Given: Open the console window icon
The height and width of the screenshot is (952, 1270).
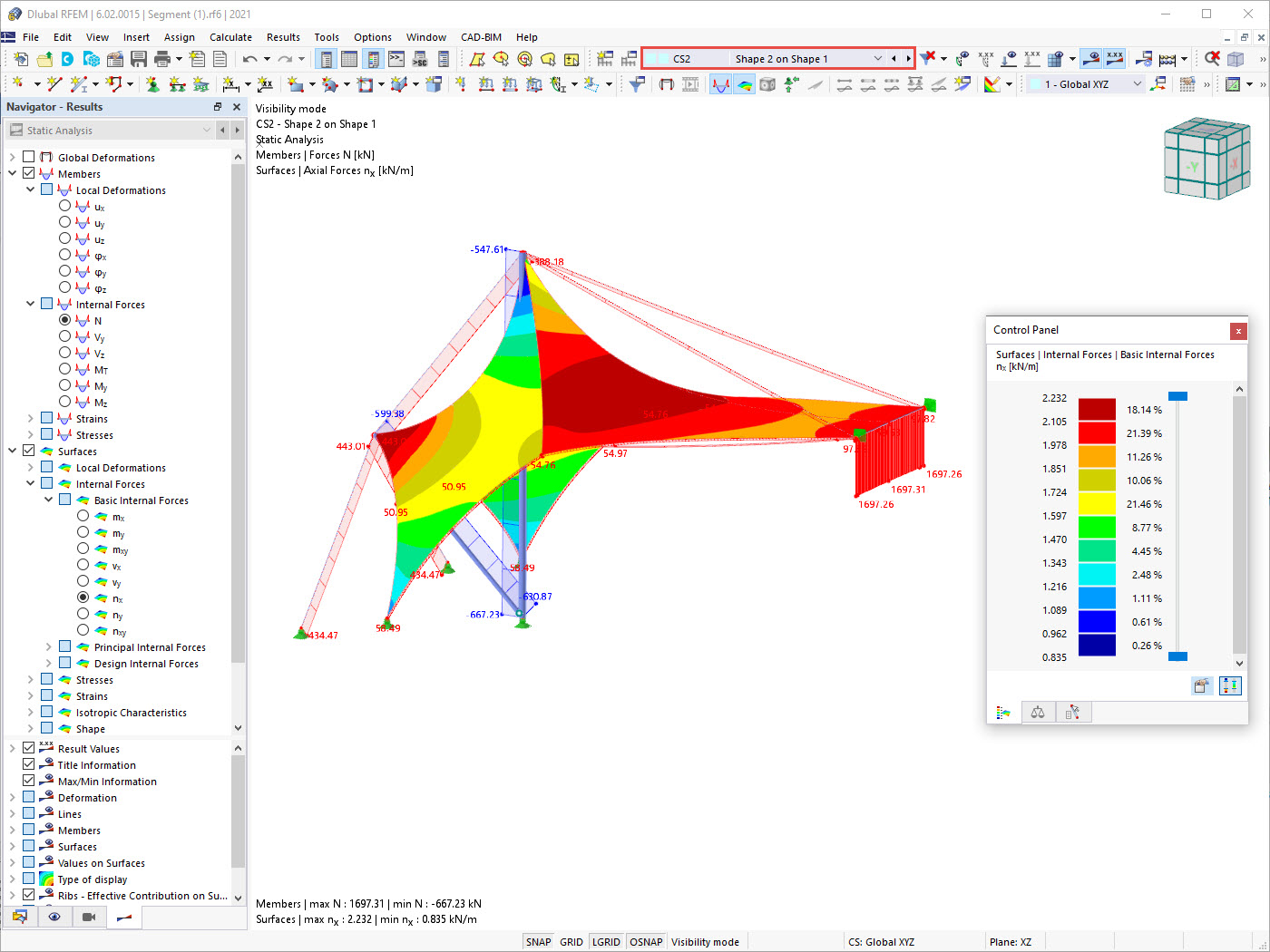Looking at the screenshot, I should point(396,59).
